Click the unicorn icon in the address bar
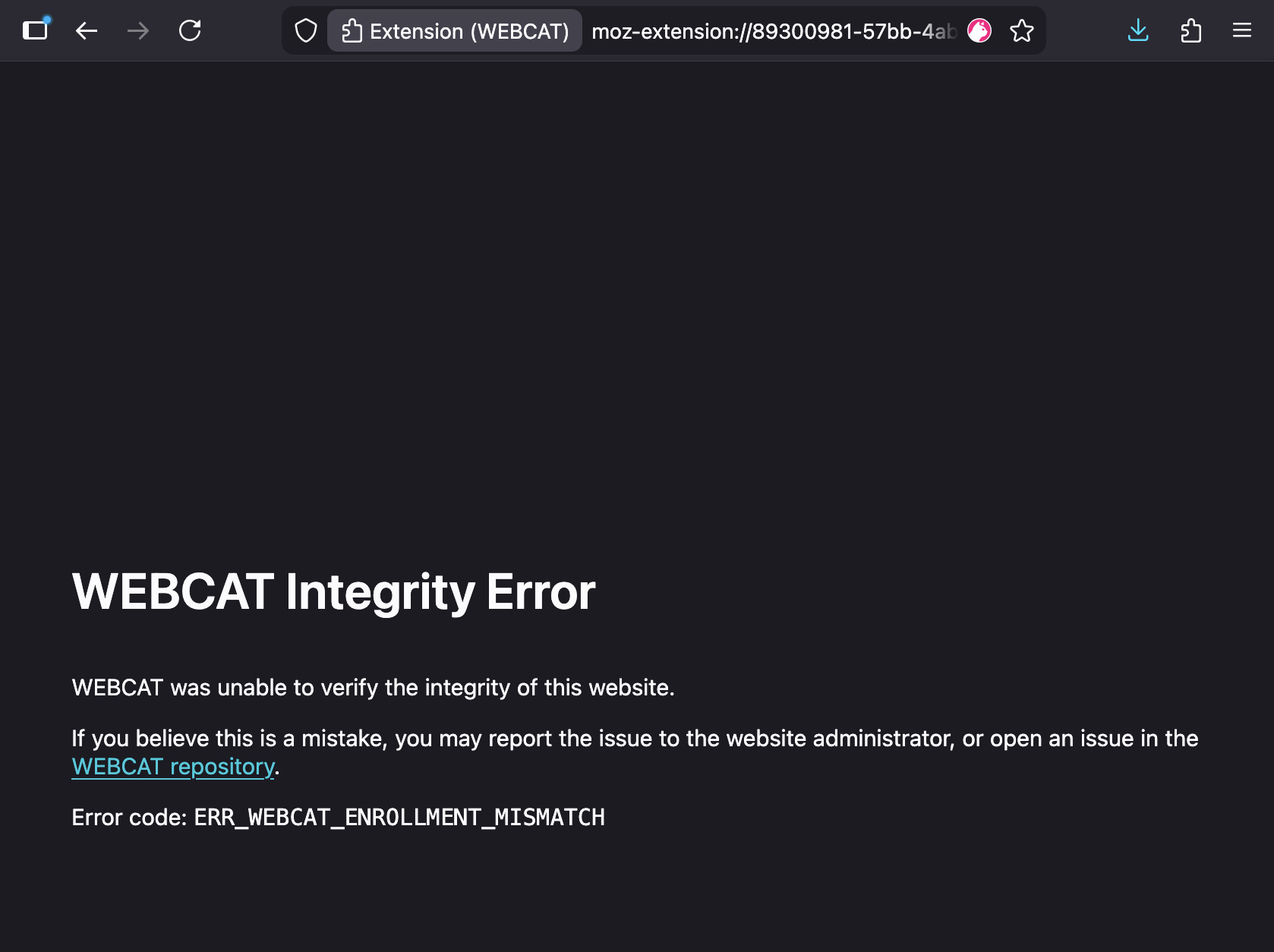Screen dimensions: 1274x952 tap(979, 30)
